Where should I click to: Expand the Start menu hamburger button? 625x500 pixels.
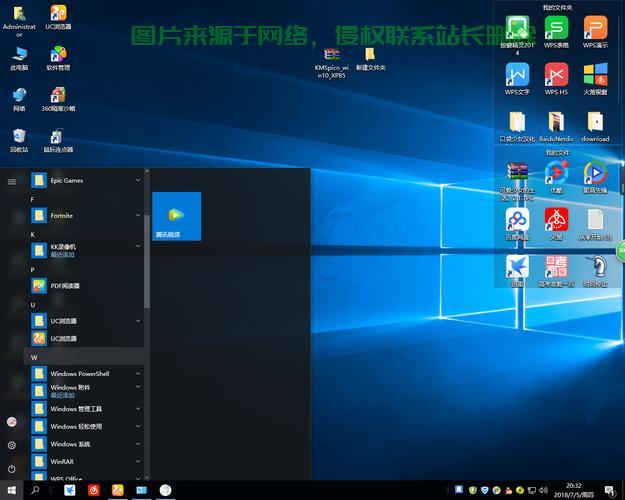tap(12, 182)
